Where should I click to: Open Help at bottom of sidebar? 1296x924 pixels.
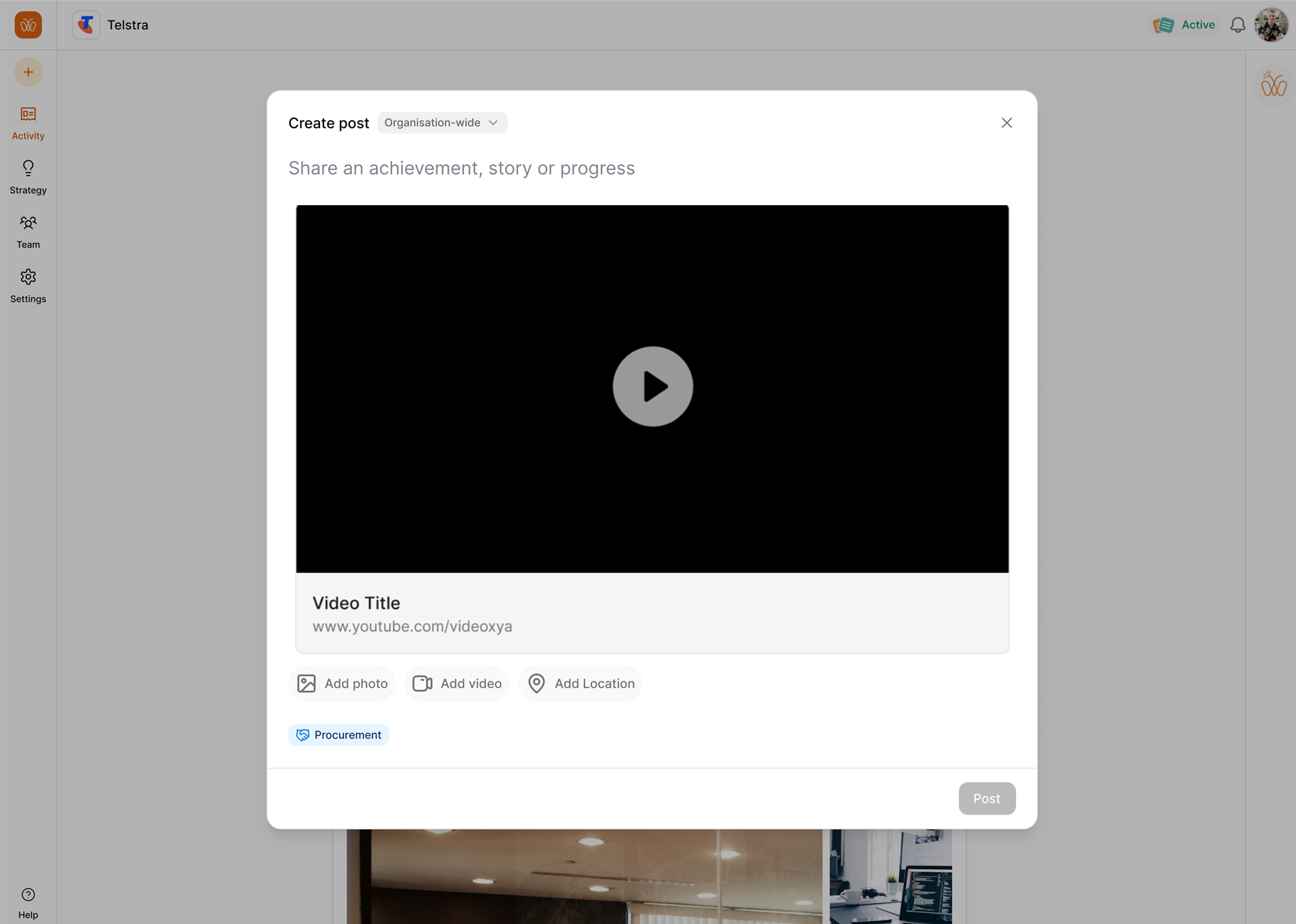pos(28,902)
